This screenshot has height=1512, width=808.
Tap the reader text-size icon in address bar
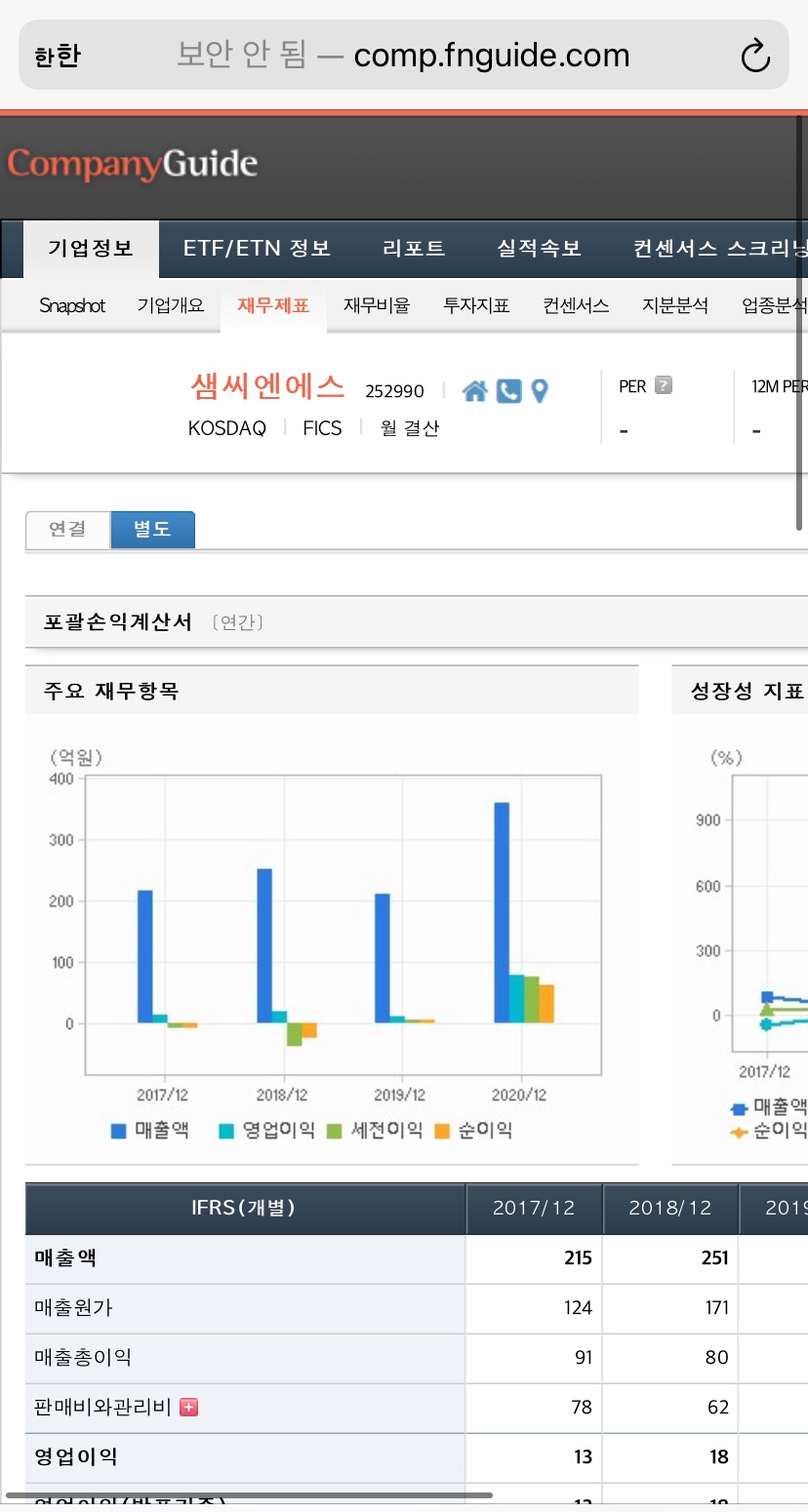coord(57,56)
